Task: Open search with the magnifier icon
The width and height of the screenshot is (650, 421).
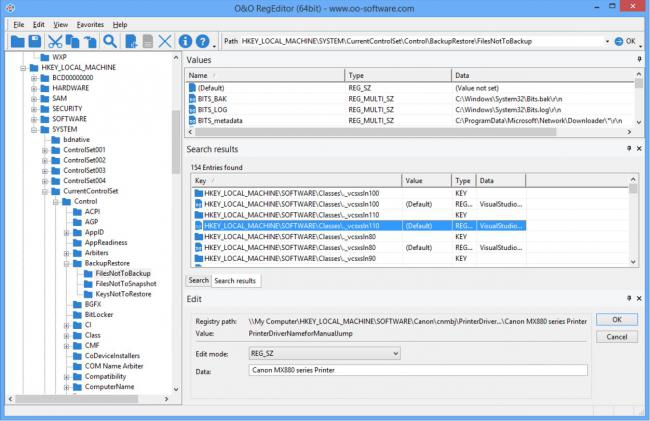Action: [110, 41]
